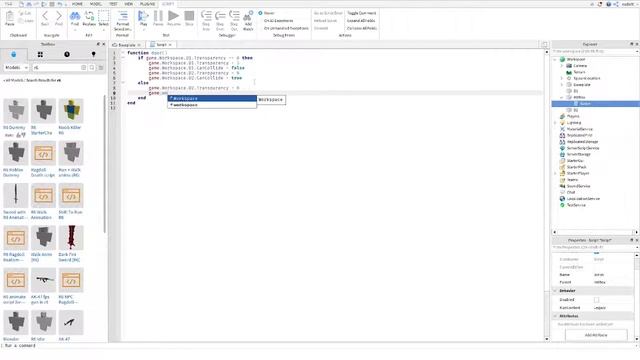This screenshot has width=640, height=360.
Task: Select the Never break option
Action: [x=267, y=13]
